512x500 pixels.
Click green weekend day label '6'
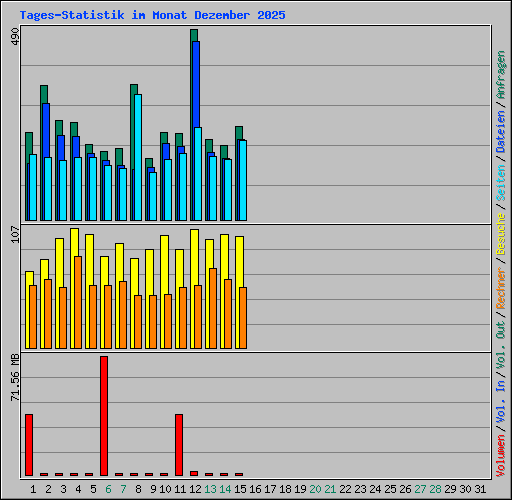click(x=108, y=489)
